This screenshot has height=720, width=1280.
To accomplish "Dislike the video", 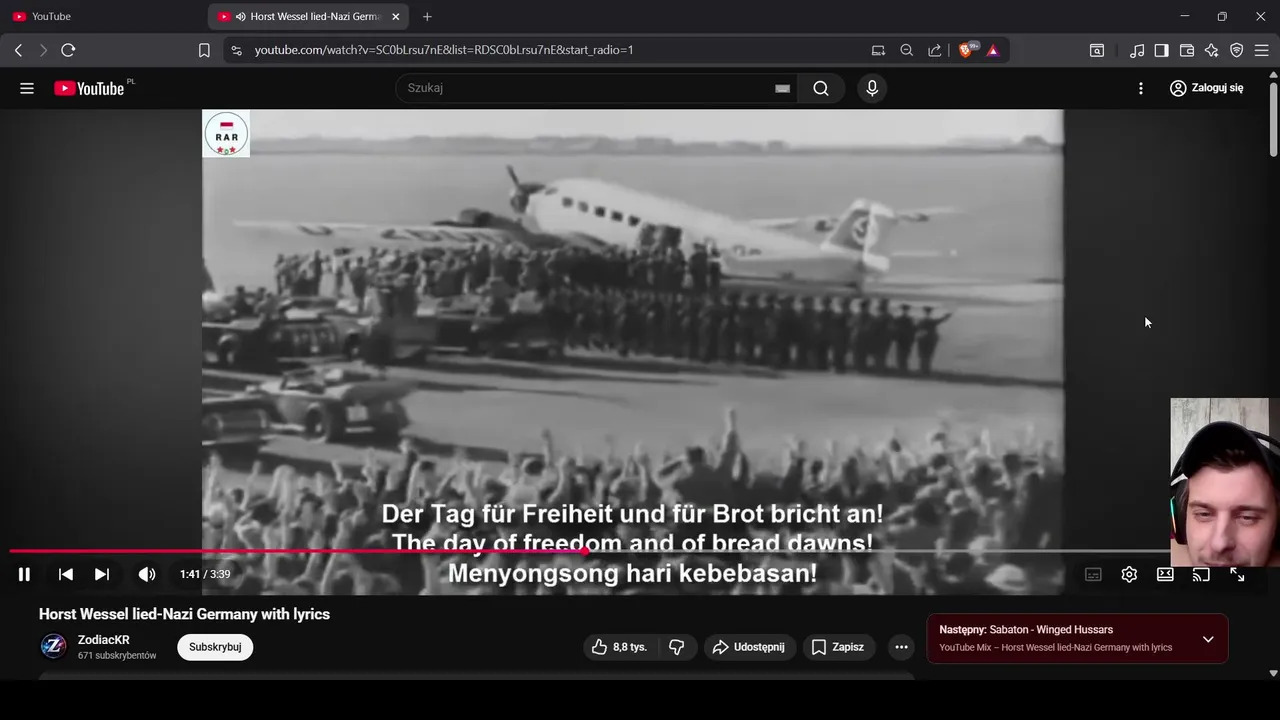I will [x=677, y=647].
